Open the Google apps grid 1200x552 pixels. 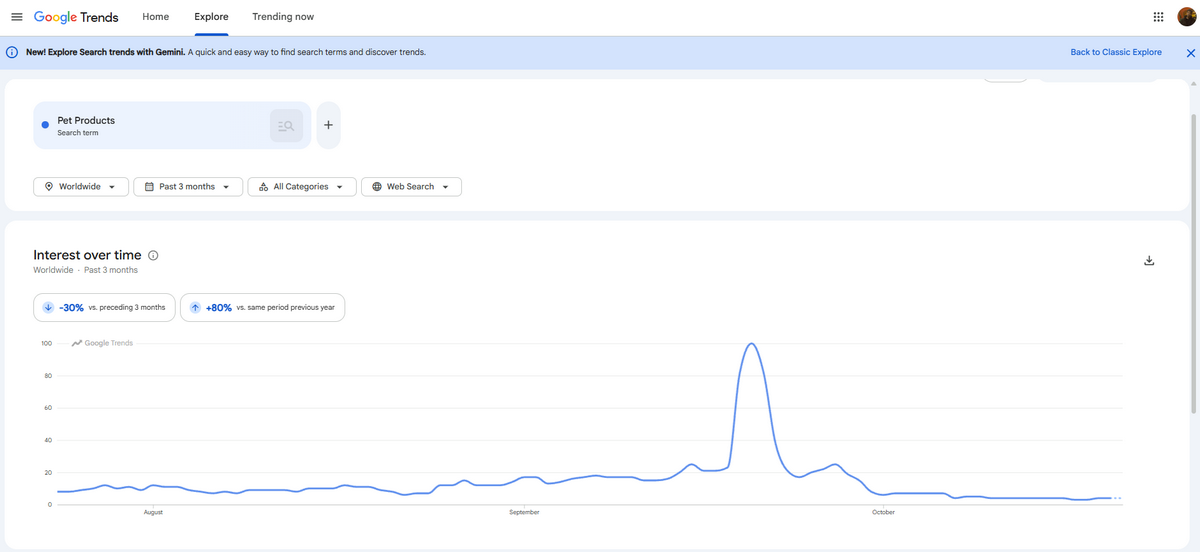[1158, 17]
